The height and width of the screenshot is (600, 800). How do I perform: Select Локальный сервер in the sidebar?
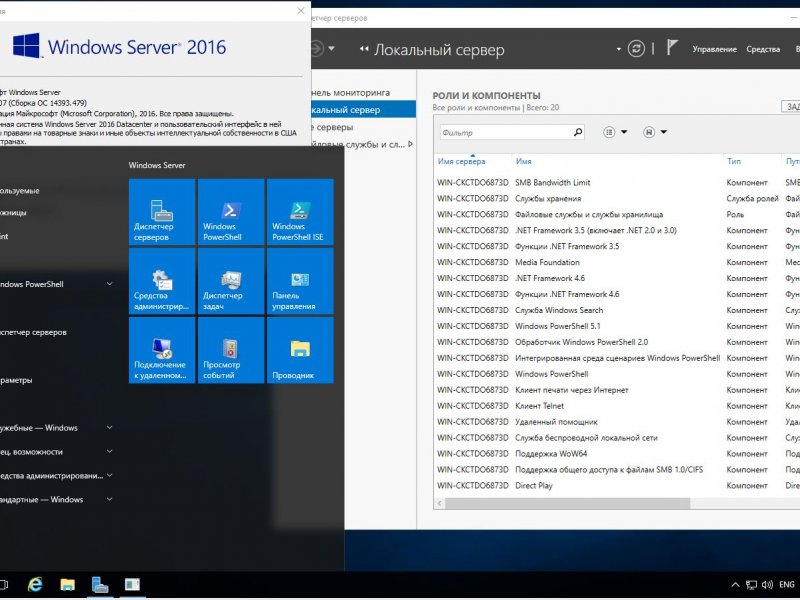coord(364,110)
